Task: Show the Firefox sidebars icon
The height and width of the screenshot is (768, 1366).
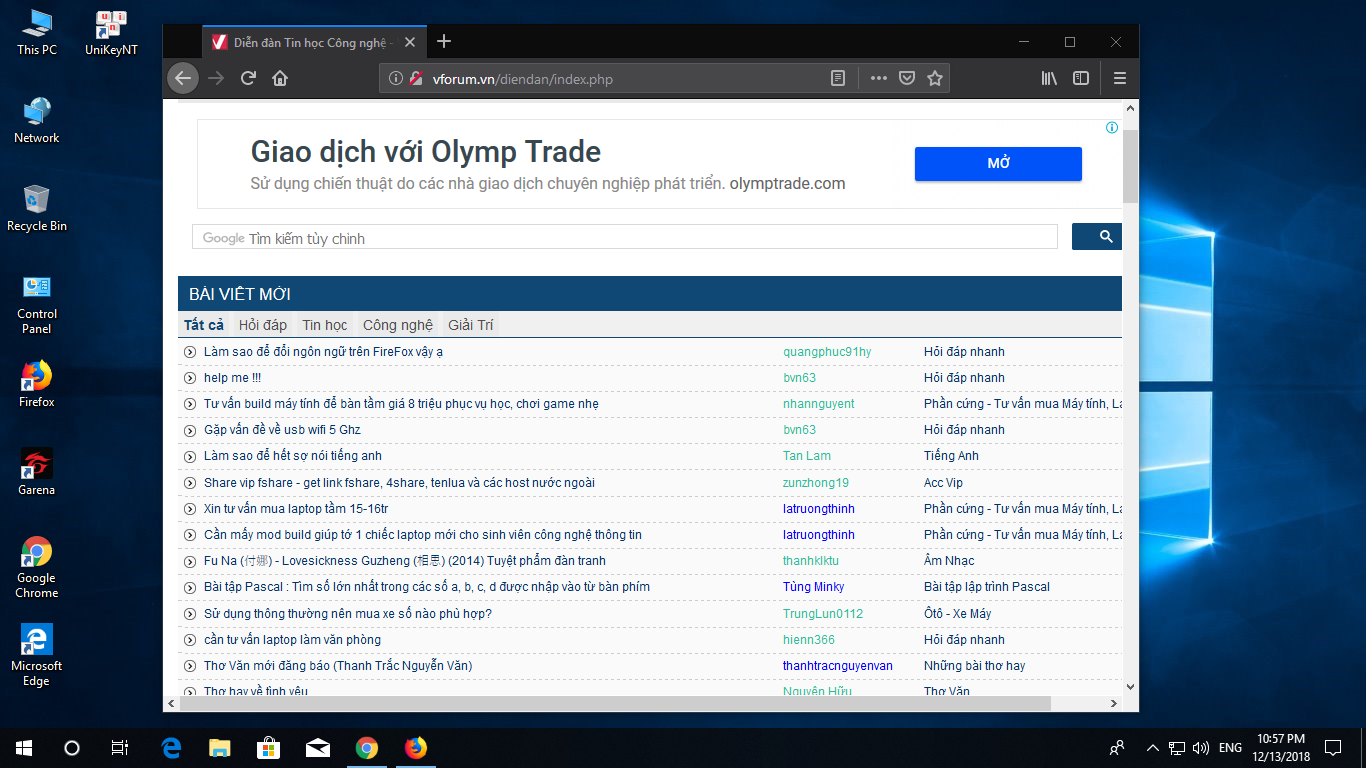Action: (1081, 78)
